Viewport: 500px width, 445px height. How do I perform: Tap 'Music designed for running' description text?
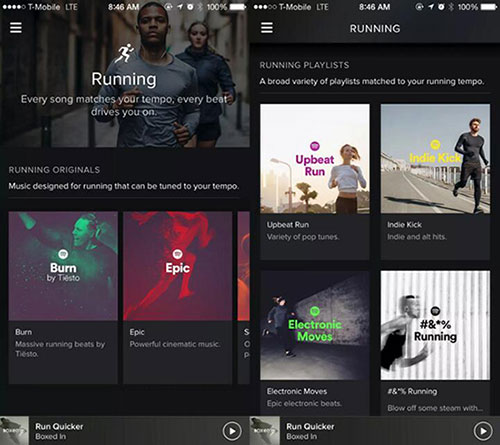(x=124, y=186)
